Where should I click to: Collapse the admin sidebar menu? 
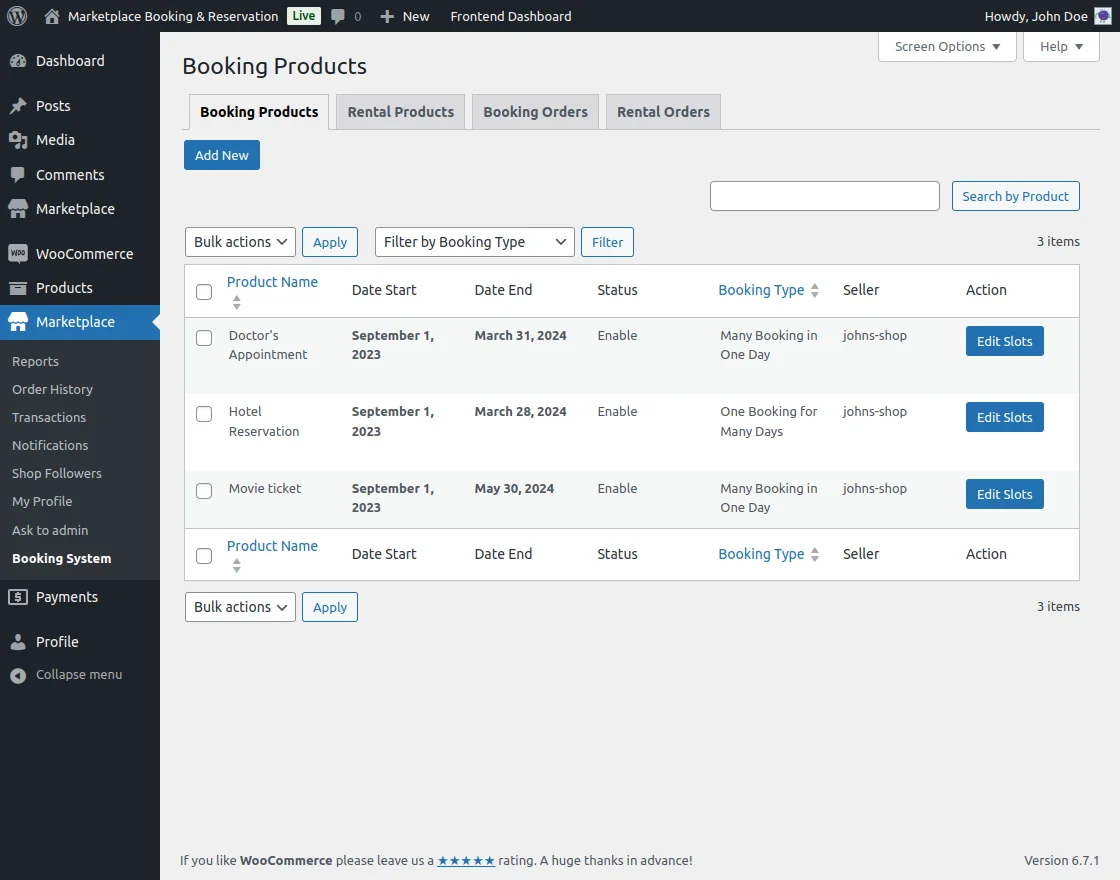click(66, 674)
